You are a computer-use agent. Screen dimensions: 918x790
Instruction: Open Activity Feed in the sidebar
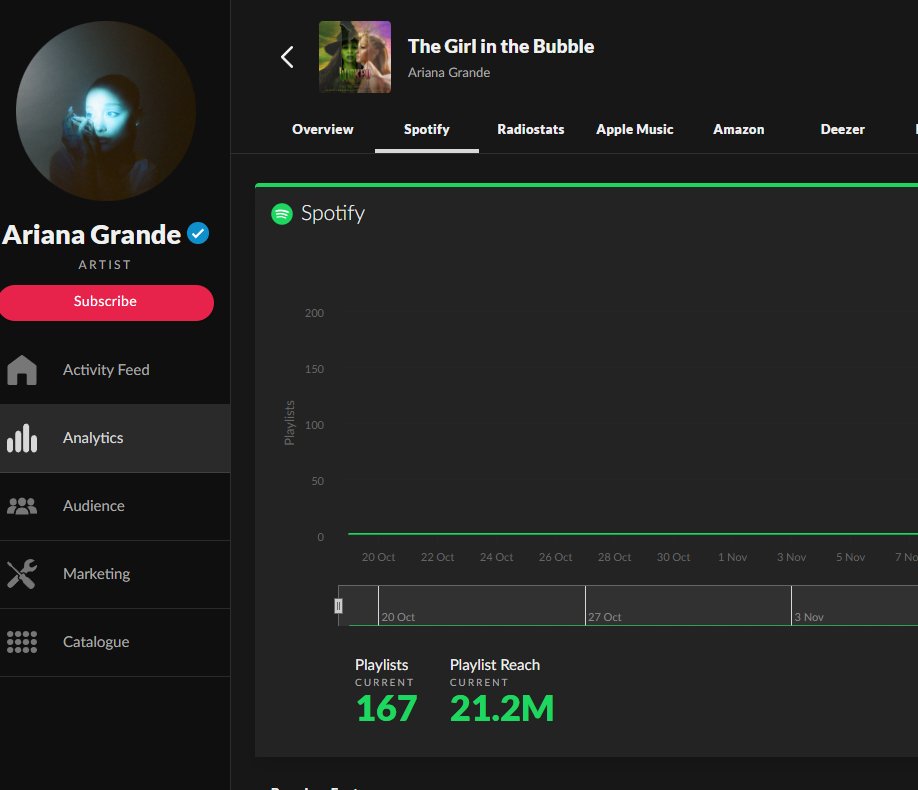pyautogui.click(x=115, y=370)
